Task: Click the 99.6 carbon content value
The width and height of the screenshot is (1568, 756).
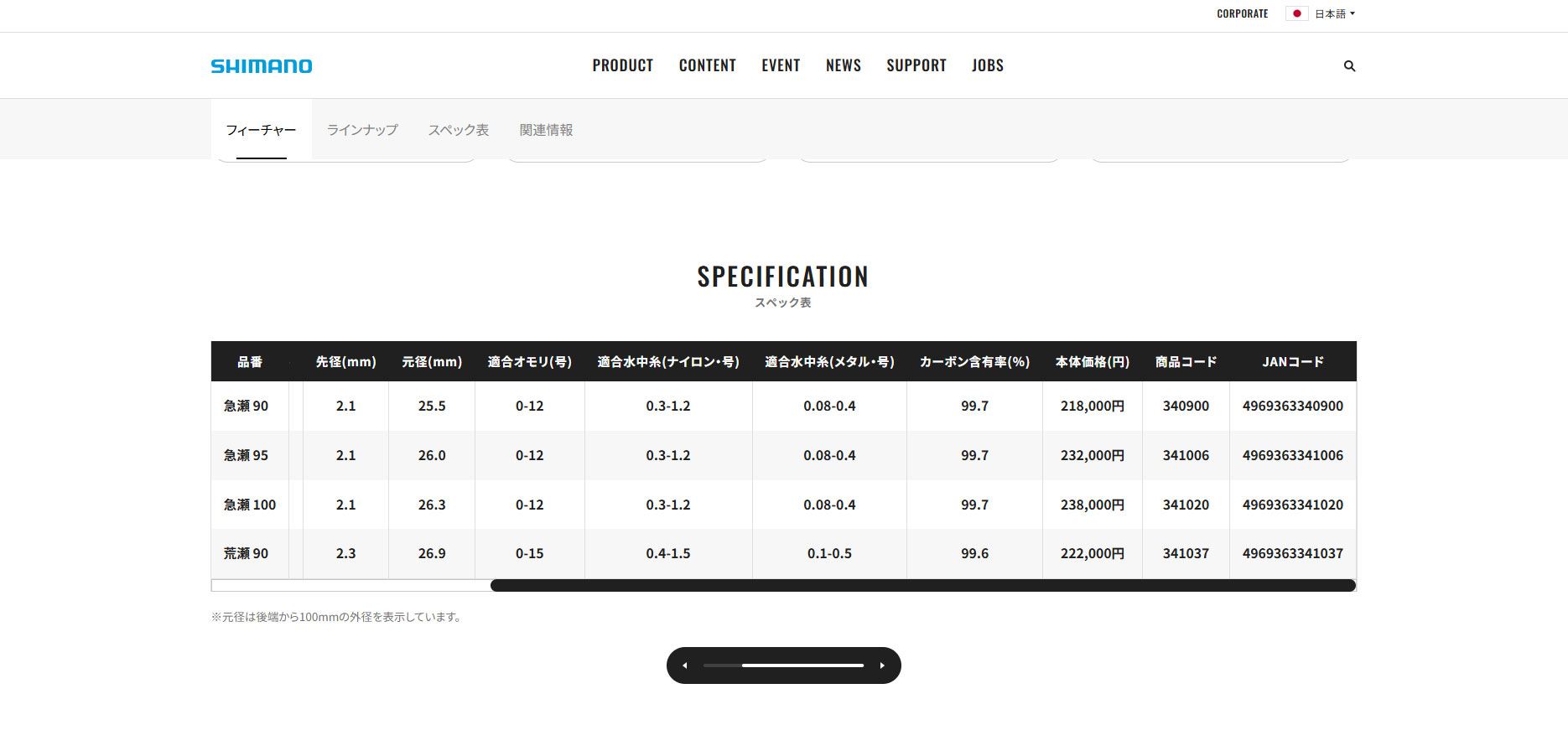Action: click(x=974, y=553)
